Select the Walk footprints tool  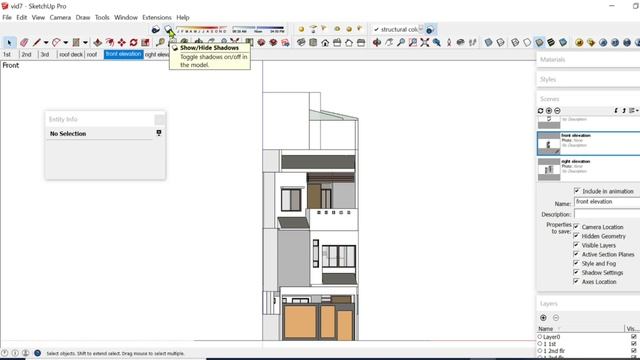(x=473, y=42)
